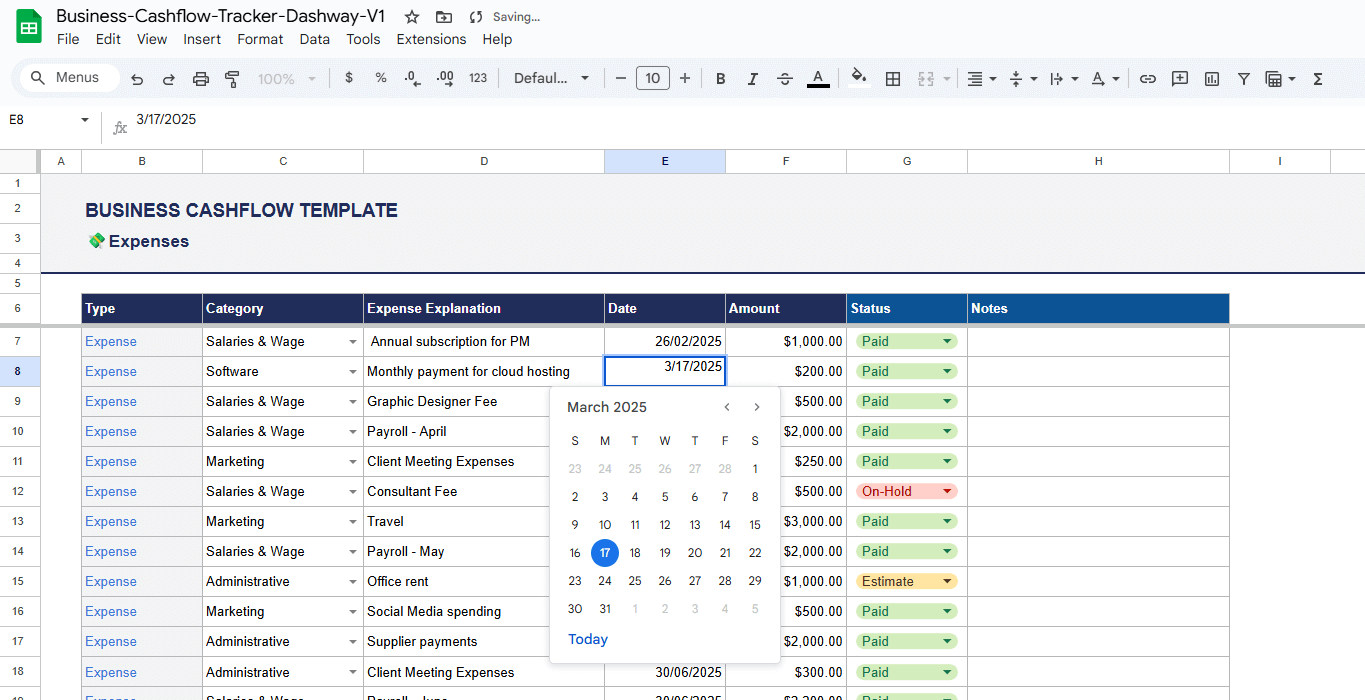Image resolution: width=1365 pixels, height=700 pixels.
Task: Click the Print icon
Action: (x=200, y=78)
